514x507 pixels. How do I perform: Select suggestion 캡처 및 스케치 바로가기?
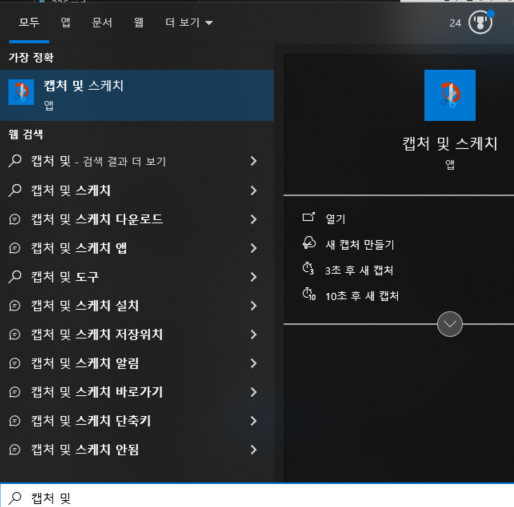click(137, 392)
